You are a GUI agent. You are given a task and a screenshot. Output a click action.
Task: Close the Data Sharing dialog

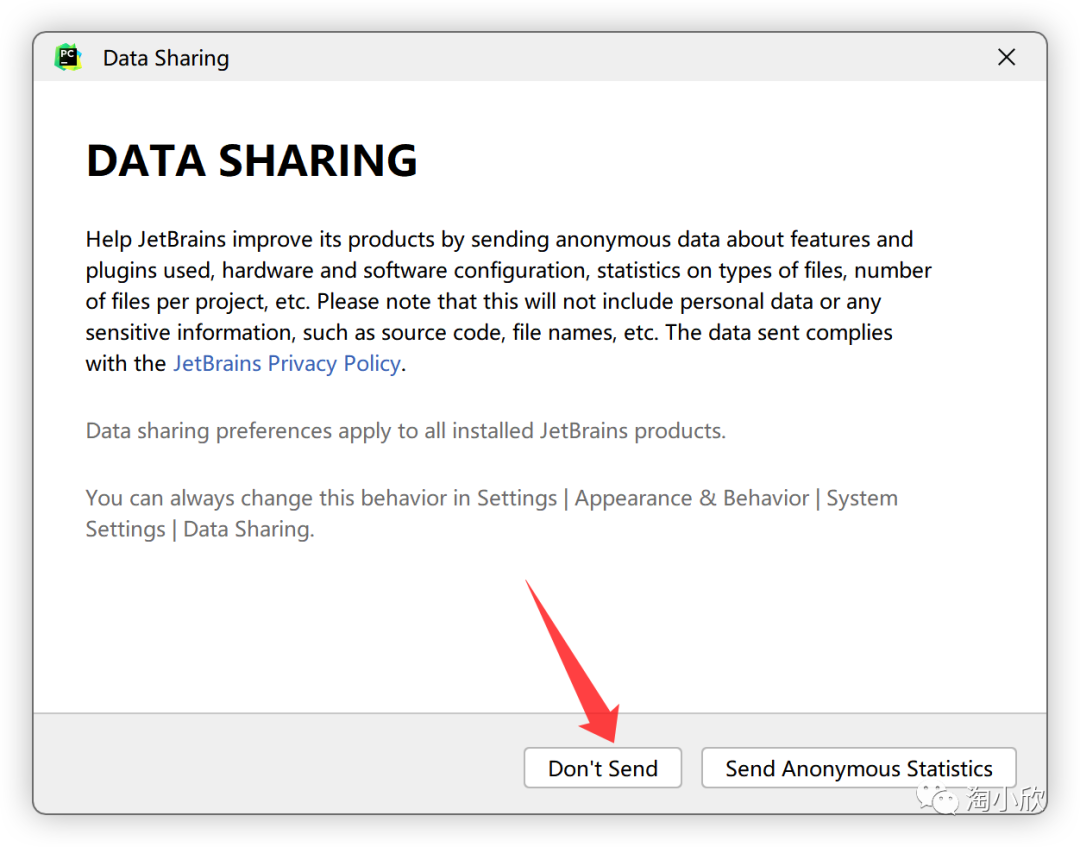1006,57
